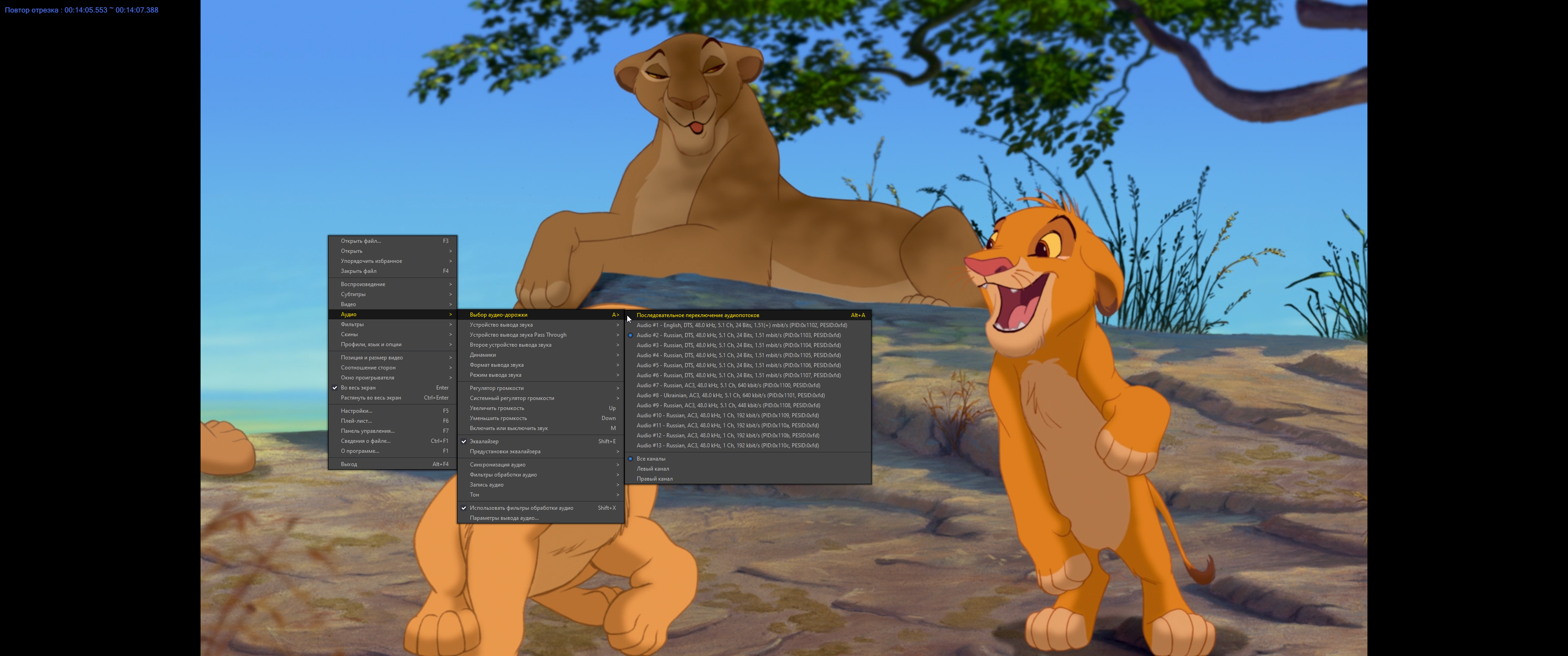Expand Предустановки эквалайзера submenu
This screenshot has width=1568, height=656.
pyautogui.click(x=505, y=451)
